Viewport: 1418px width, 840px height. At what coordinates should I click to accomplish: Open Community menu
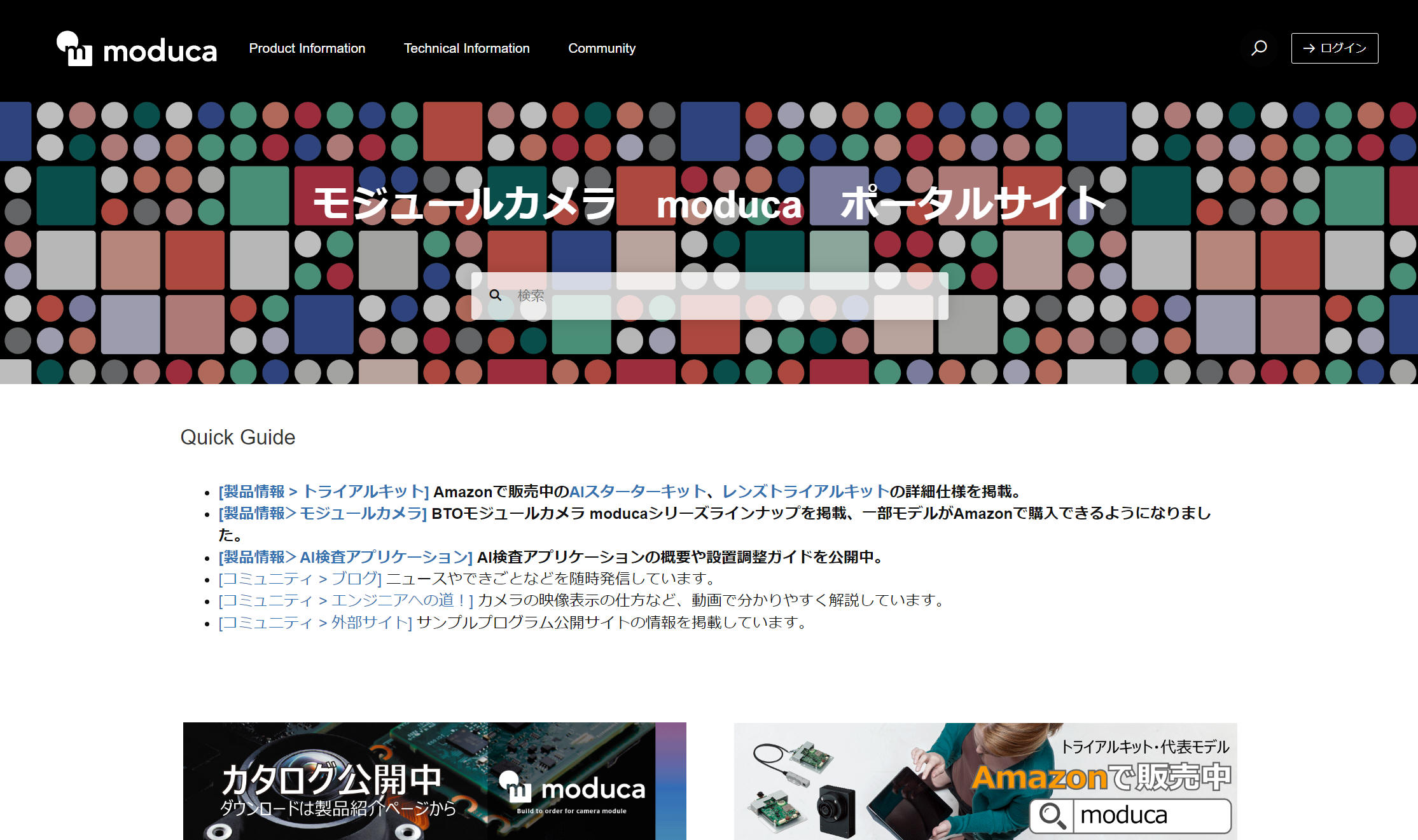tap(602, 48)
